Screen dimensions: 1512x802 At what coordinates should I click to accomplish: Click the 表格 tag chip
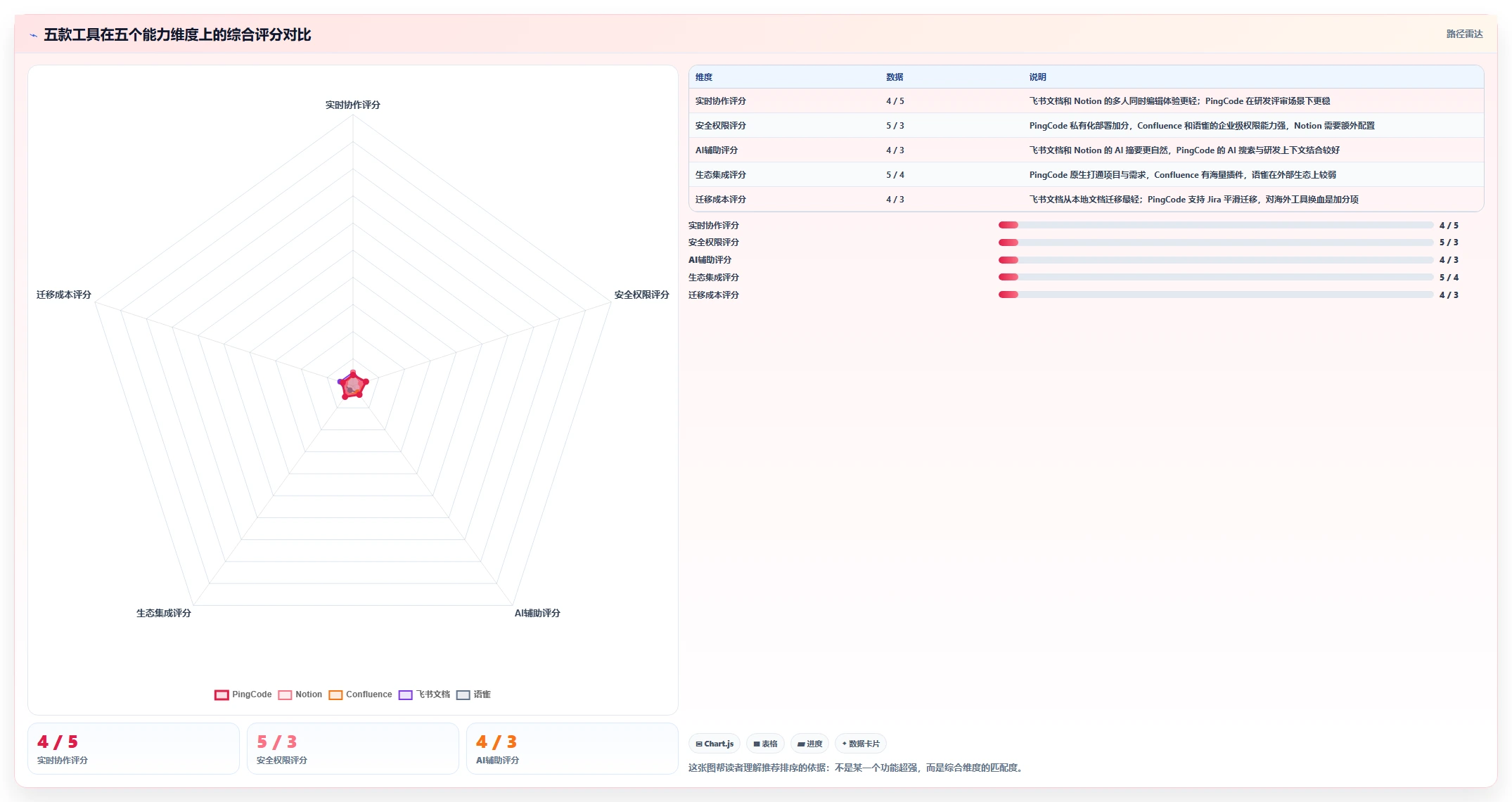coord(766,744)
